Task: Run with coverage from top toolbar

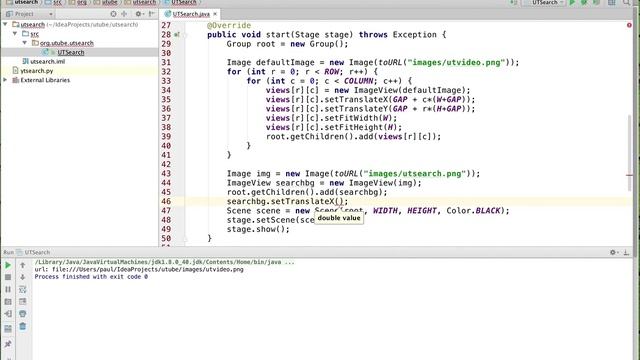Action: click(596, 2)
